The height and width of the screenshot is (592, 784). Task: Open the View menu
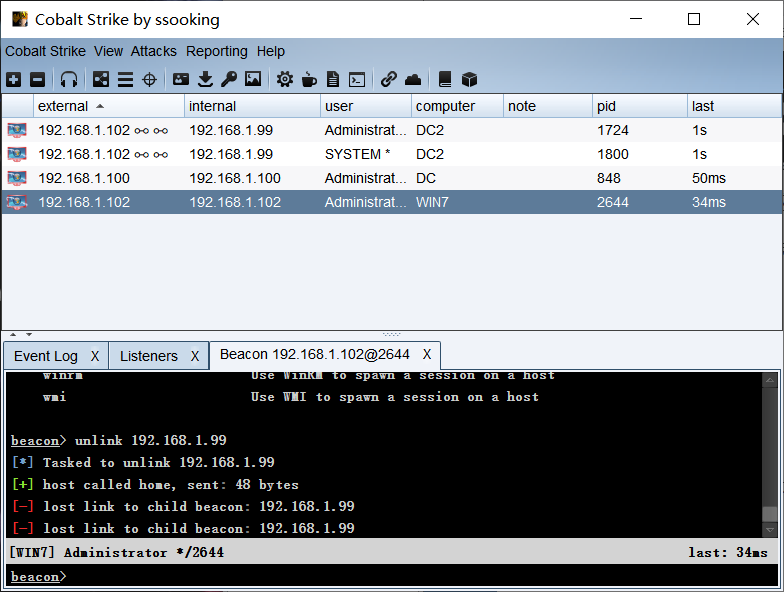[x=108, y=51]
